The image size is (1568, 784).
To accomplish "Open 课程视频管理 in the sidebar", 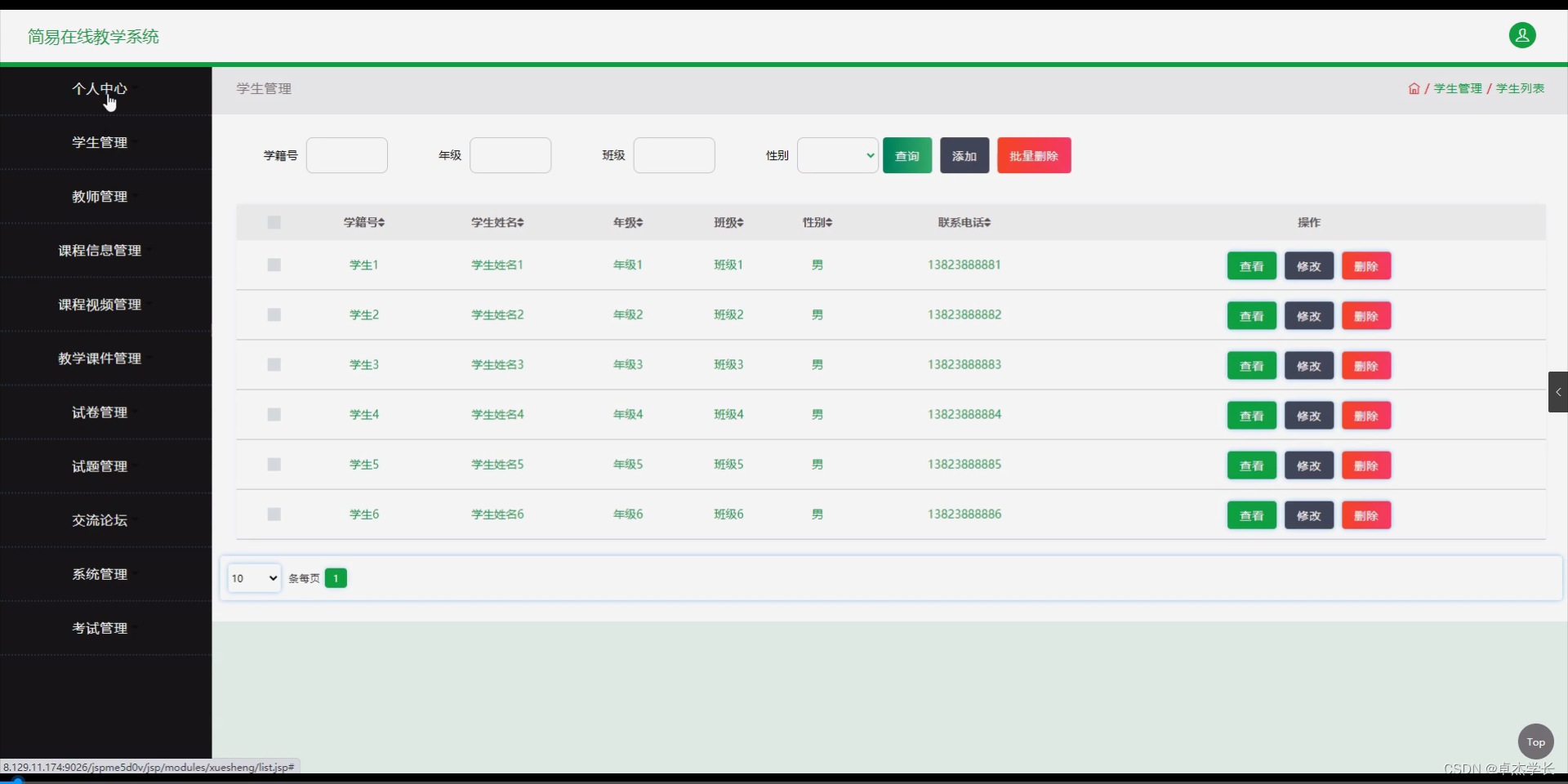I will [100, 304].
